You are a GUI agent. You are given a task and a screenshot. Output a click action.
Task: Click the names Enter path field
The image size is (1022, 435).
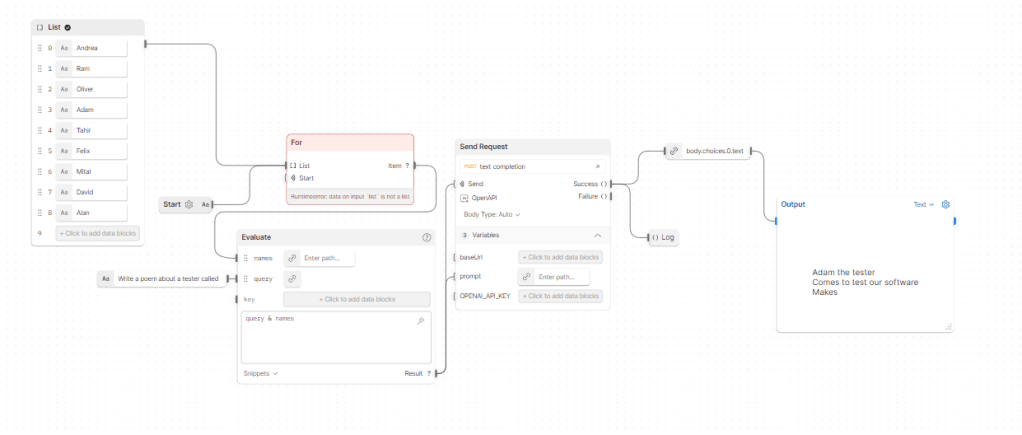tap(328, 258)
